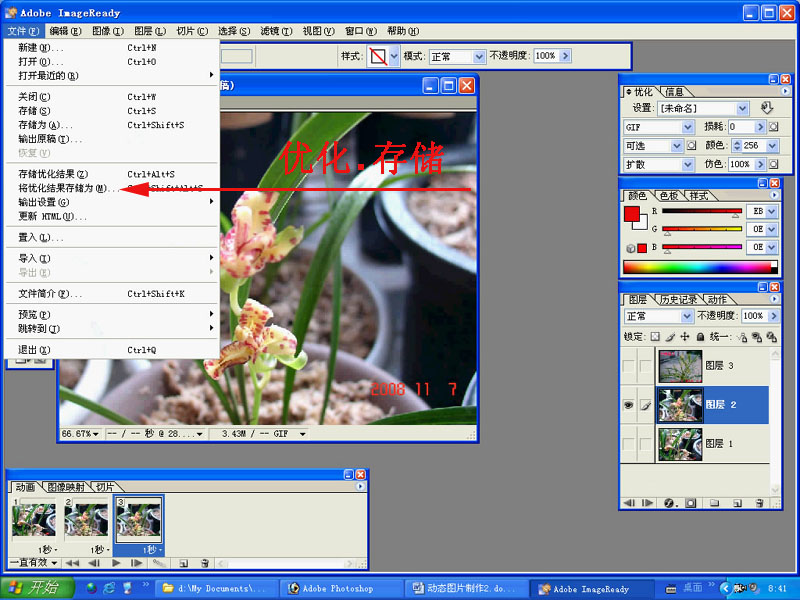Open the 扩散 dither method dropdown
This screenshot has width=800, height=600.
coord(688,164)
